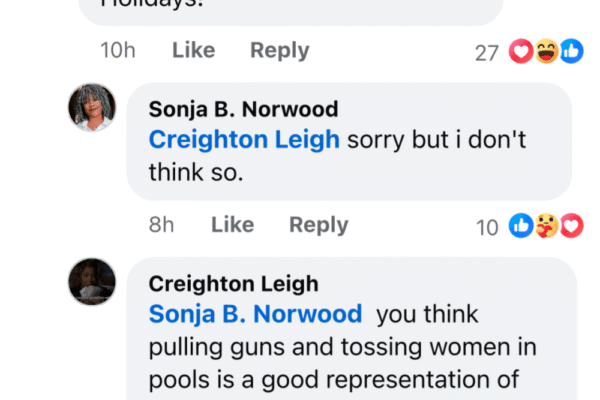Viewport: 600px width, 400px height.
Task: Click the haha emoji reaction icon
Action: click(546, 51)
